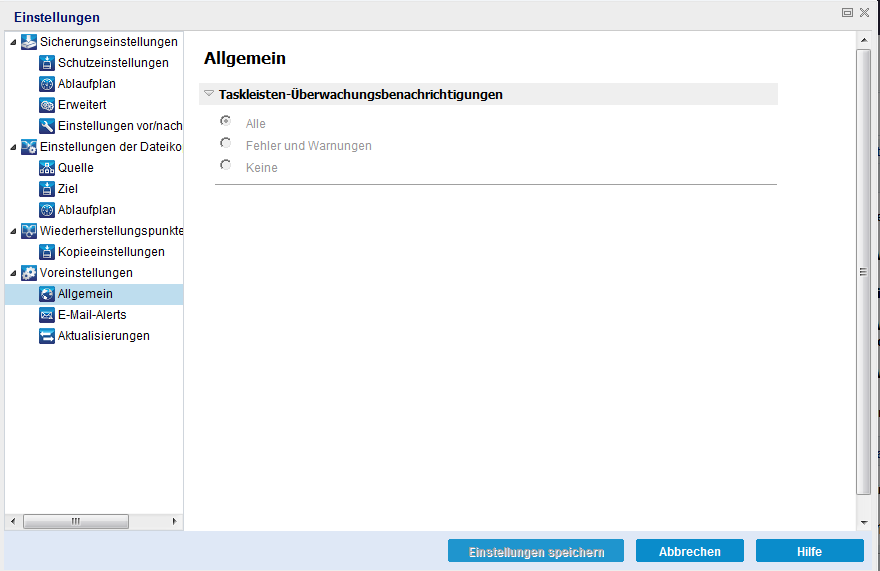Screen dimensions: 880x571
Task: Select the Alle radio button
Action: [226, 121]
